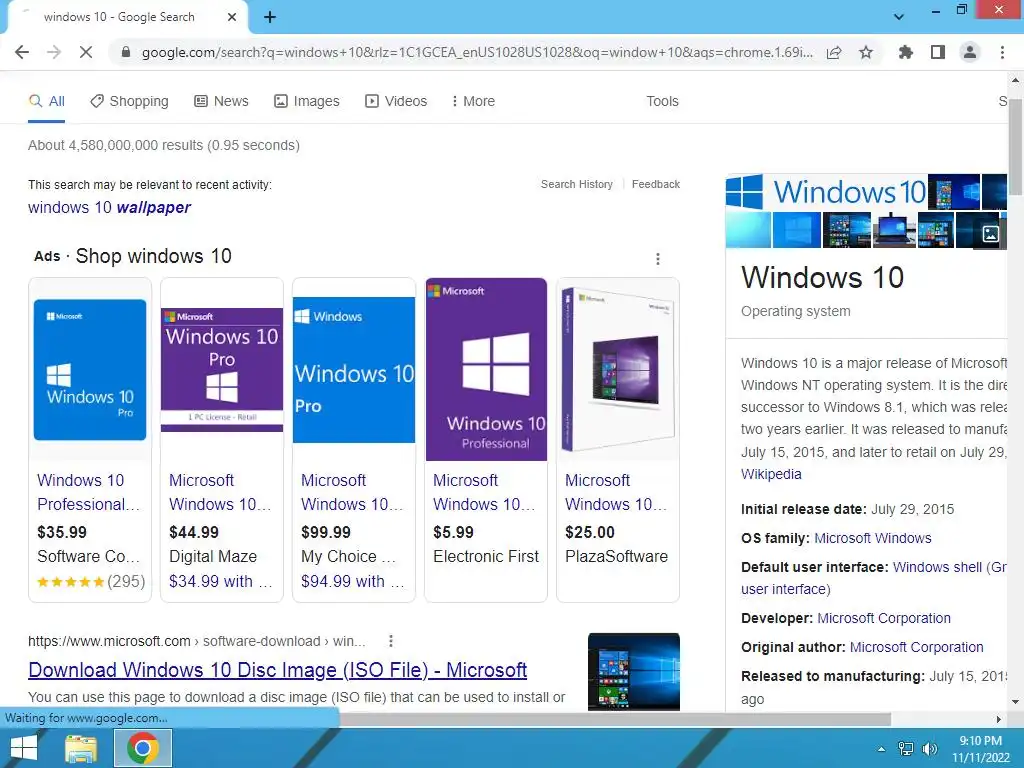This screenshot has width=1024, height=768.
Task: Click the Feedback link
Action: pyautogui.click(x=656, y=184)
